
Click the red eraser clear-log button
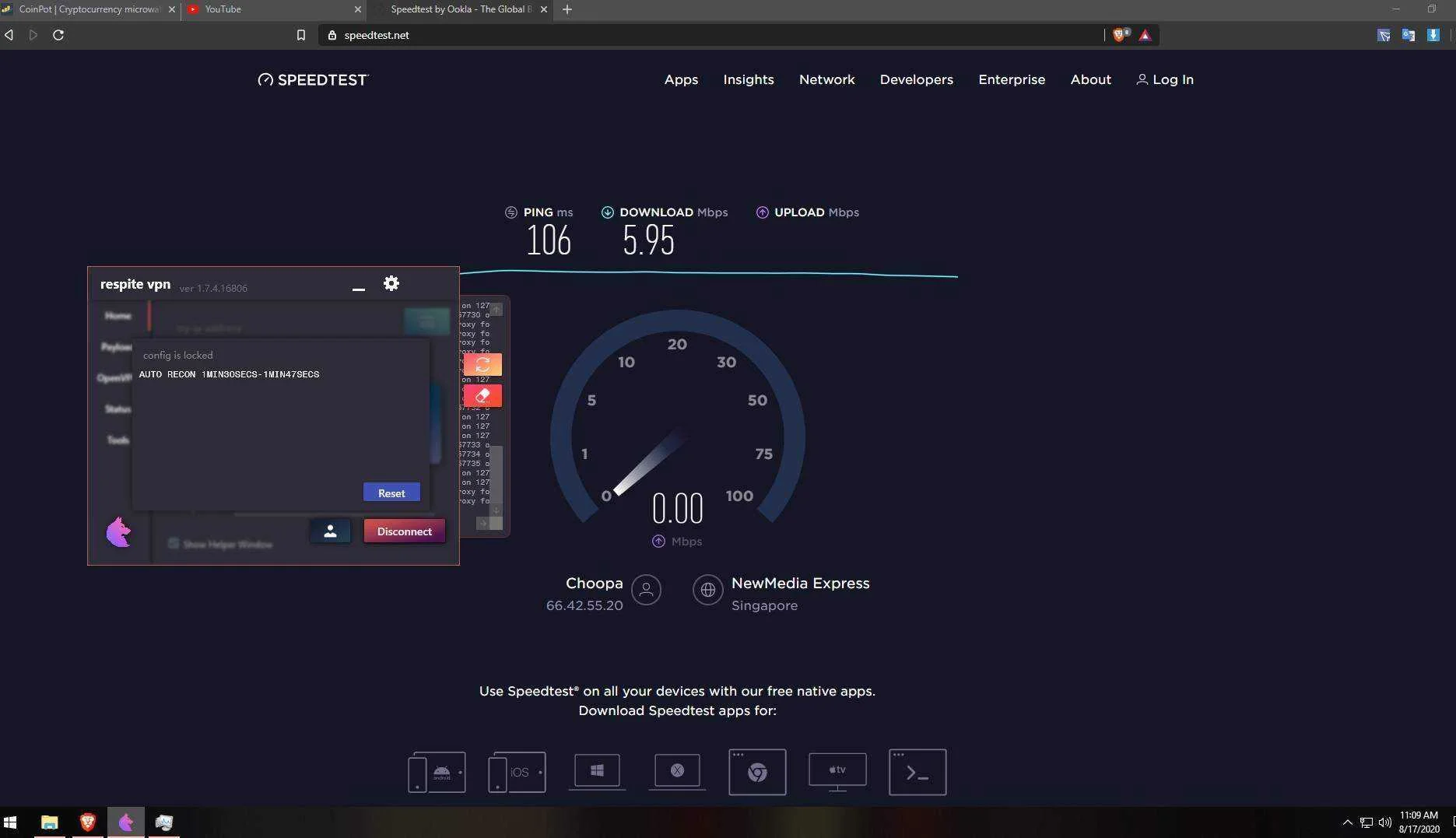point(482,395)
